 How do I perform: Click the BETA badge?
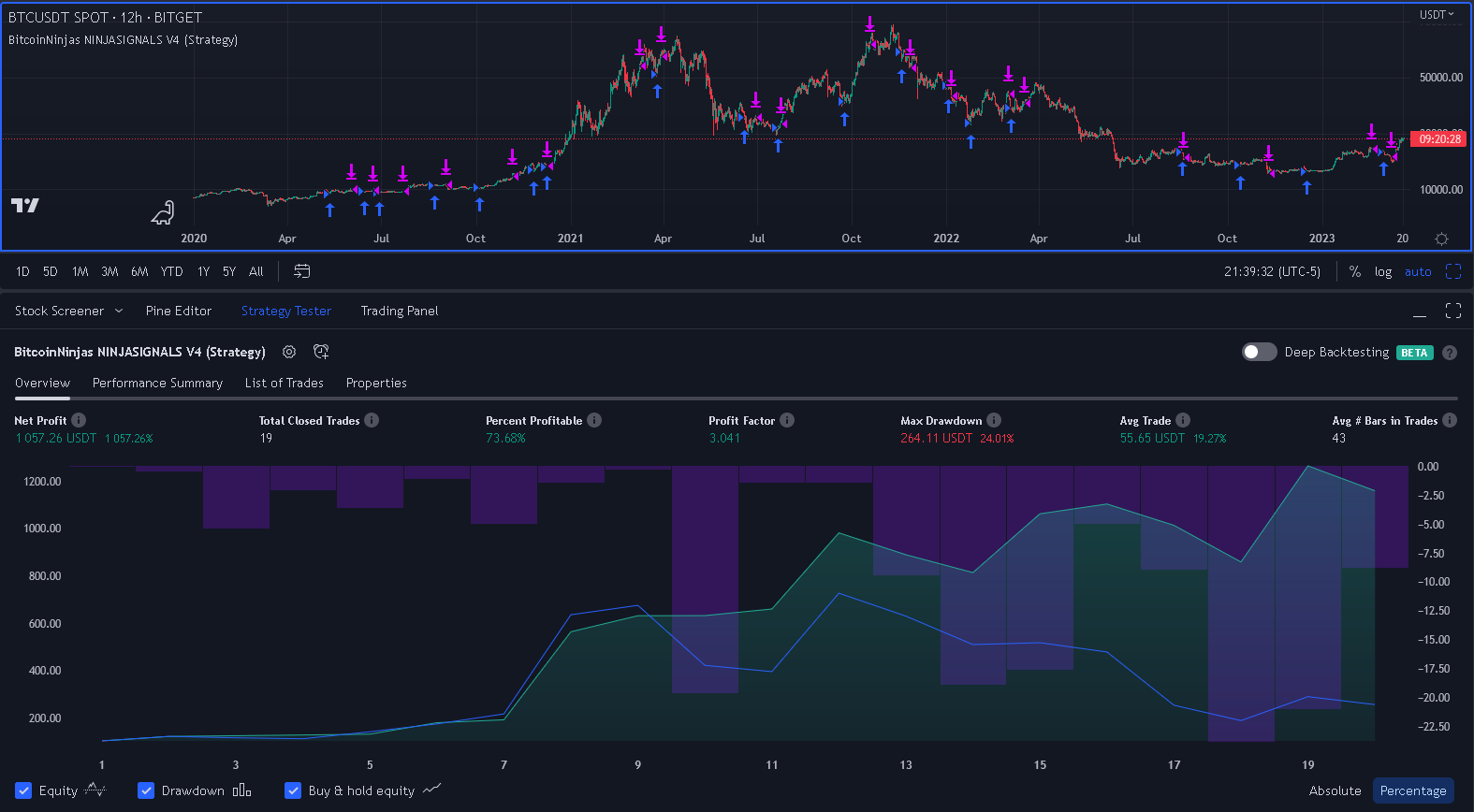click(1414, 353)
